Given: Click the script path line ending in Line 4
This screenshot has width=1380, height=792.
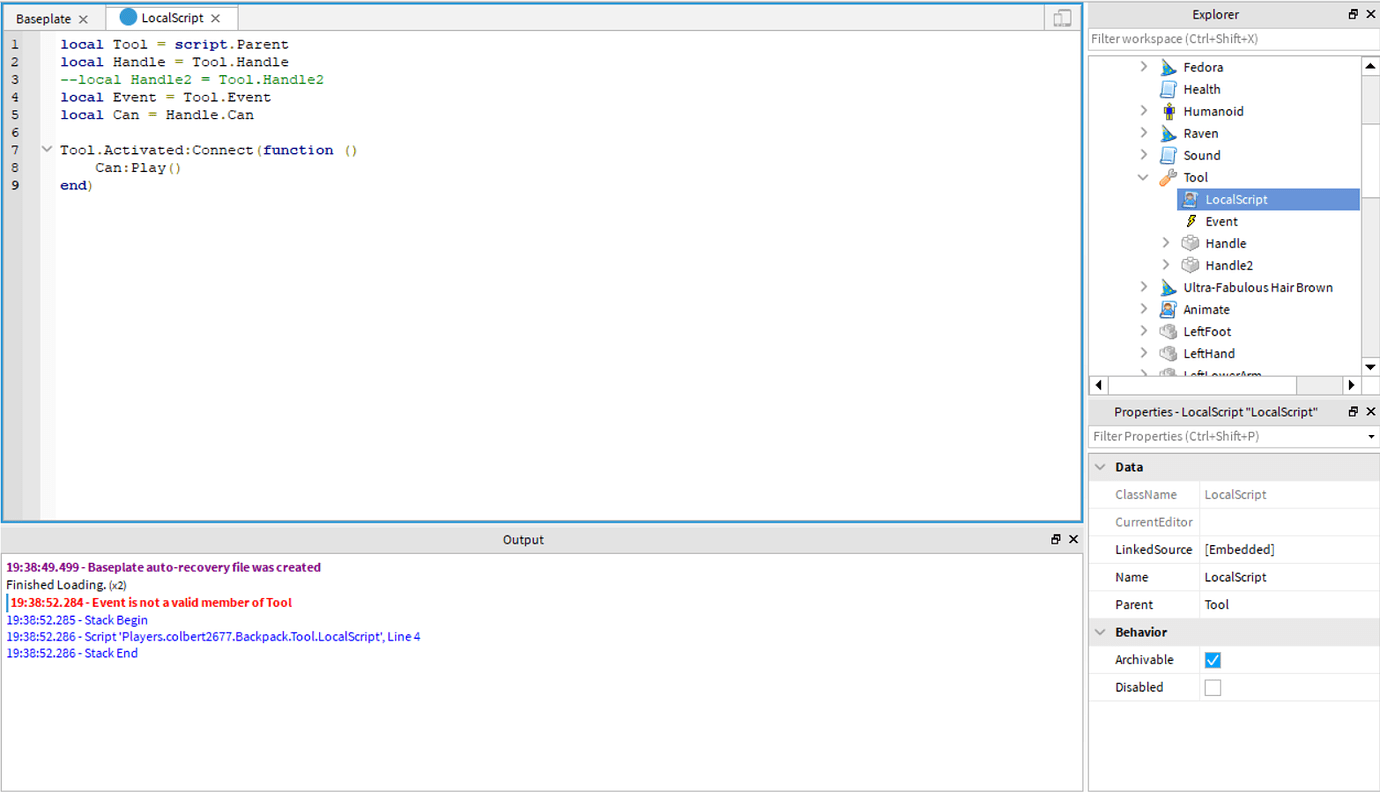Looking at the screenshot, I should point(213,636).
